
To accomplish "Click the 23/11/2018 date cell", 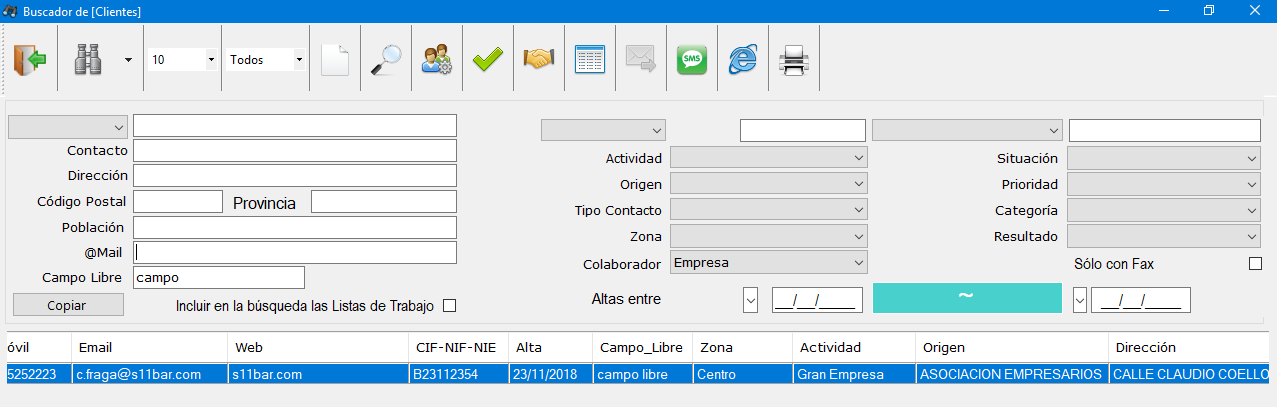I will click(550, 374).
